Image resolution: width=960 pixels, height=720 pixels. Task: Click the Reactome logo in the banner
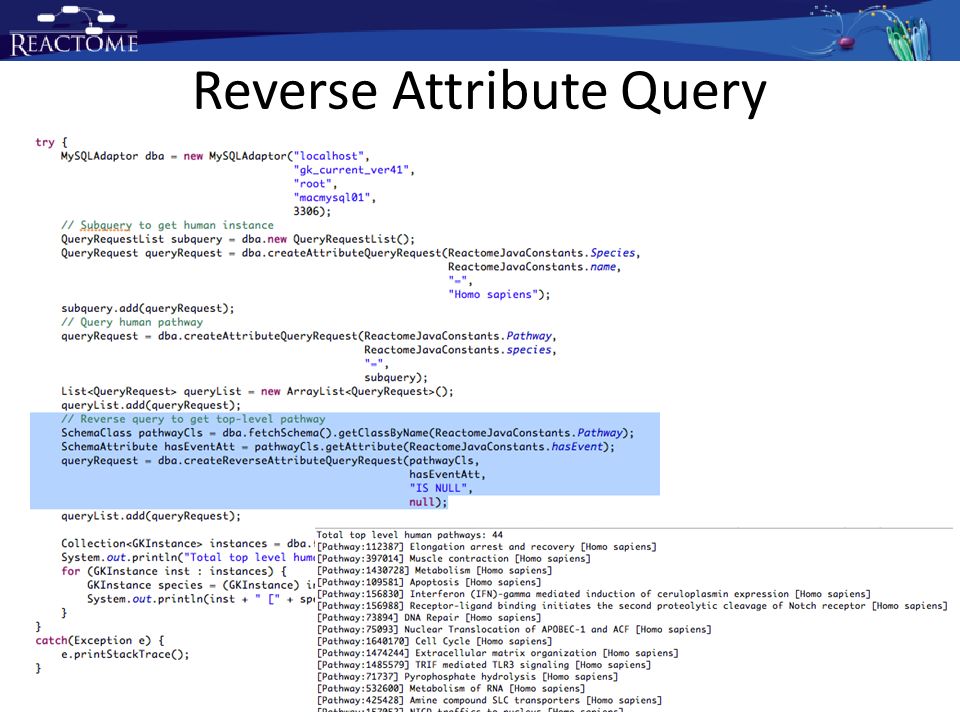click(x=74, y=31)
